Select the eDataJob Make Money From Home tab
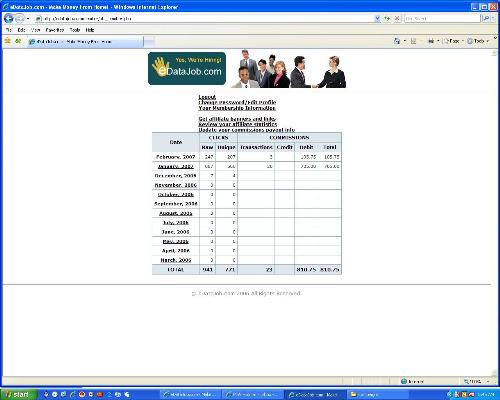This screenshot has height=400, width=500. pyautogui.click(x=85, y=42)
